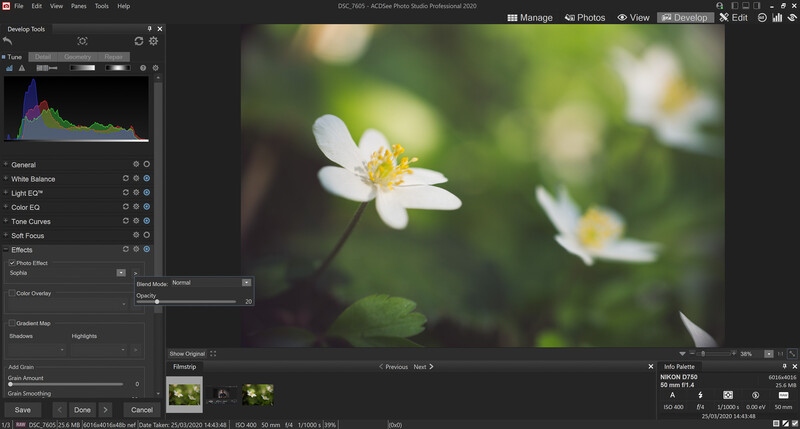Open the histogram options gear icon

pyautogui.click(x=156, y=68)
